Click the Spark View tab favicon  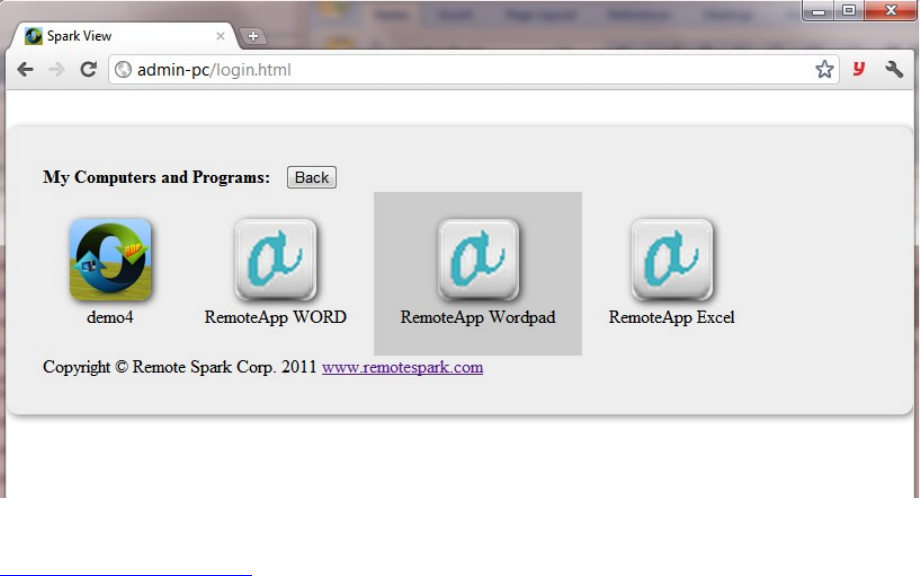[x=33, y=36]
